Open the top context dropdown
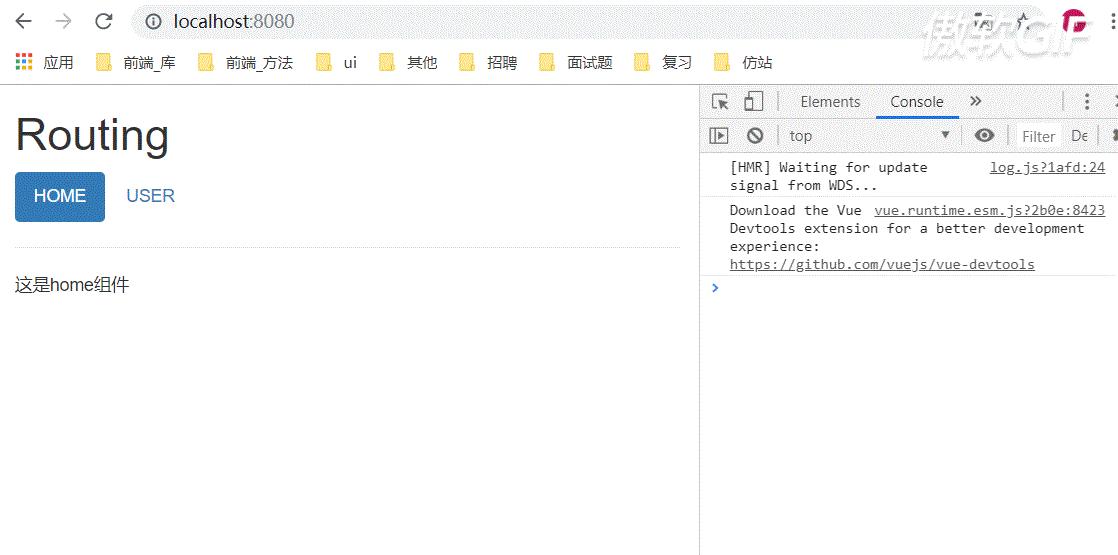Viewport: 1118px width, 555px height. [870, 136]
